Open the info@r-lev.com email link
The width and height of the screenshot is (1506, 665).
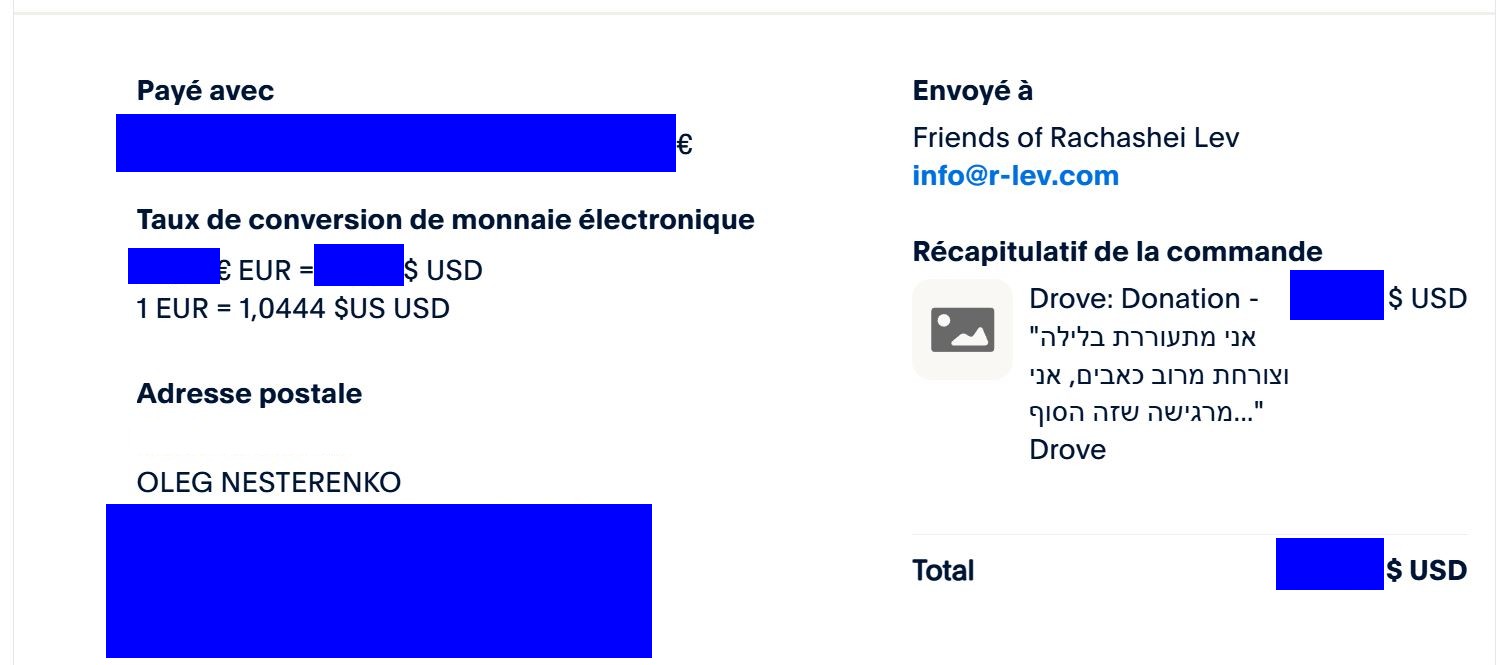(x=1015, y=176)
